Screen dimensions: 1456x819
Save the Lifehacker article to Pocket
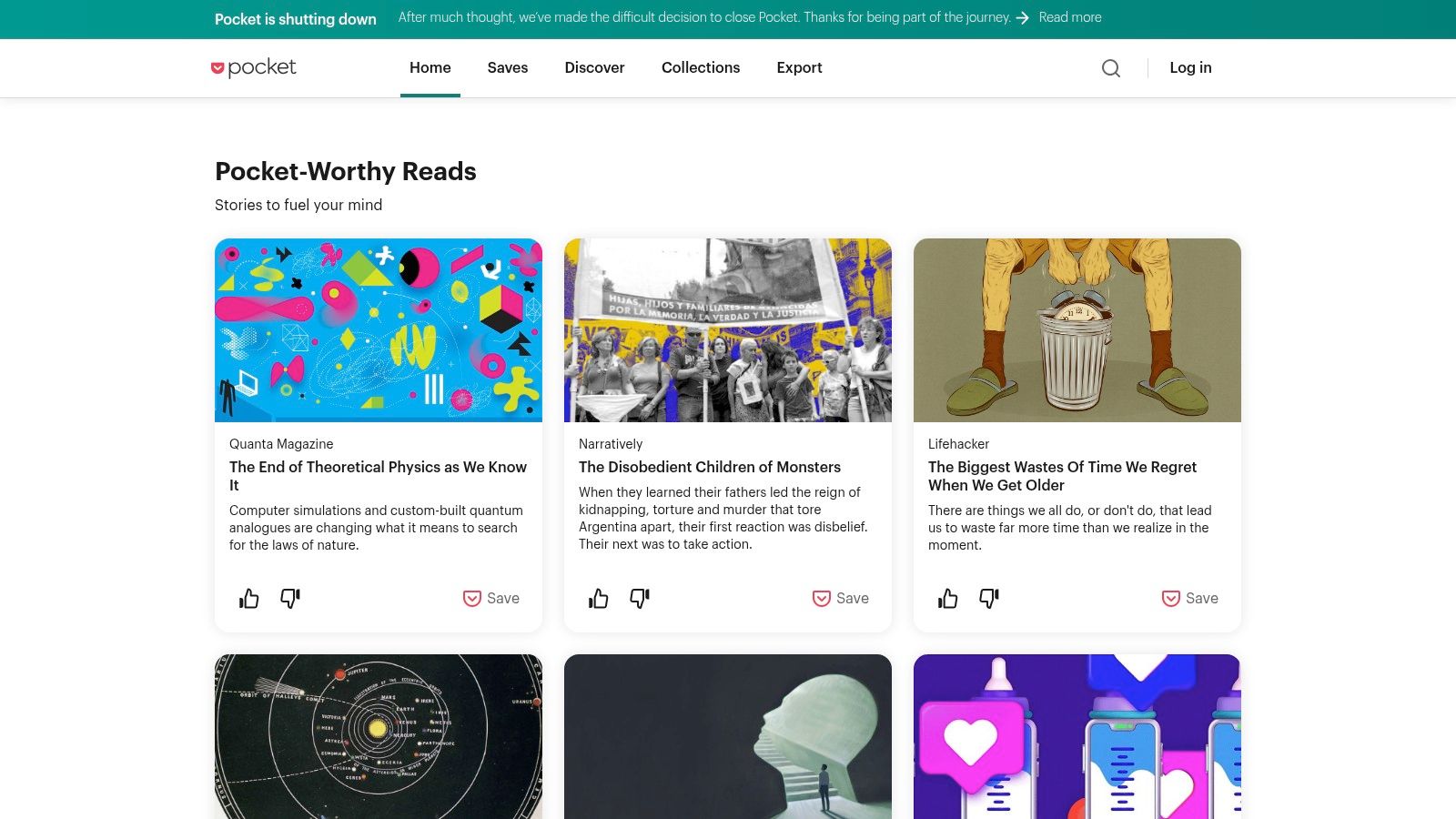click(1190, 598)
